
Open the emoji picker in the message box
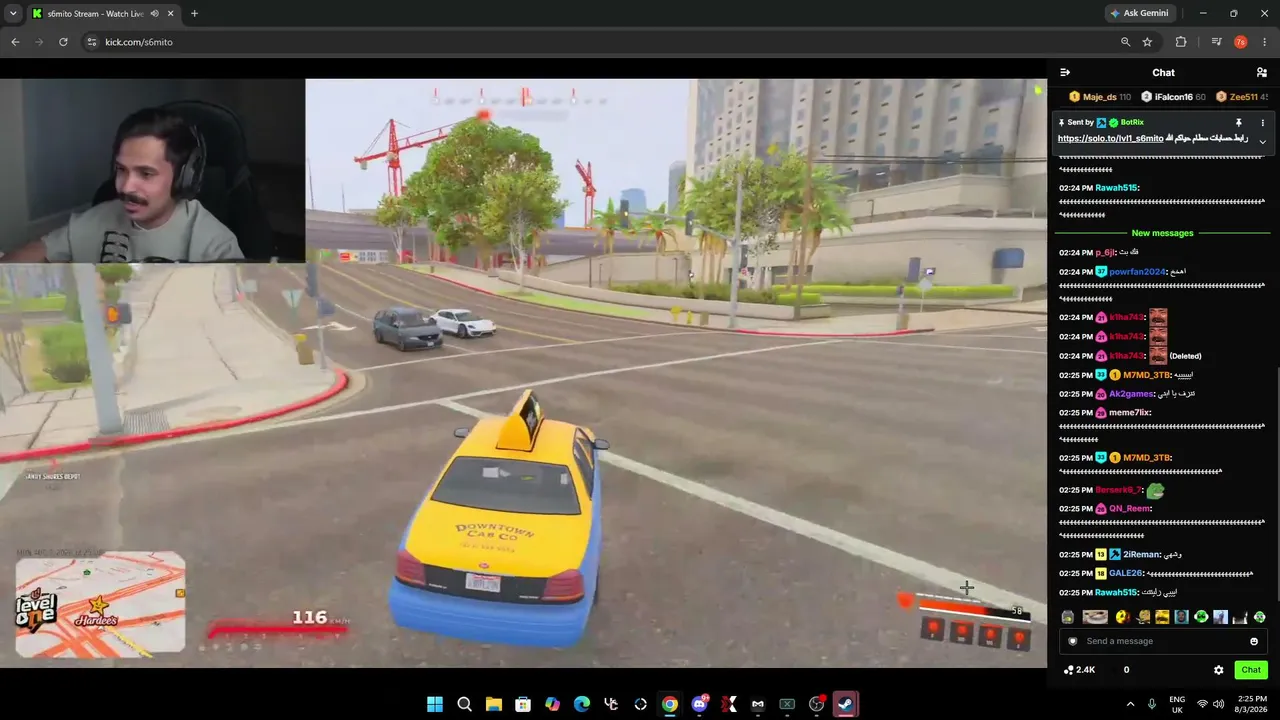(x=1254, y=641)
